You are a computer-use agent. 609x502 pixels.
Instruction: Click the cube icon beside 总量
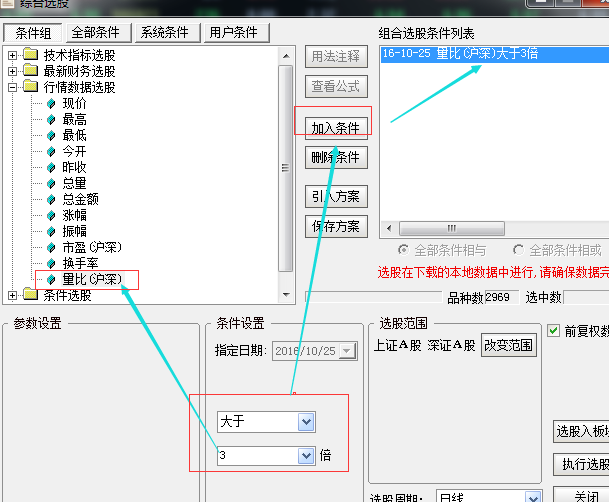[x=51, y=183]
